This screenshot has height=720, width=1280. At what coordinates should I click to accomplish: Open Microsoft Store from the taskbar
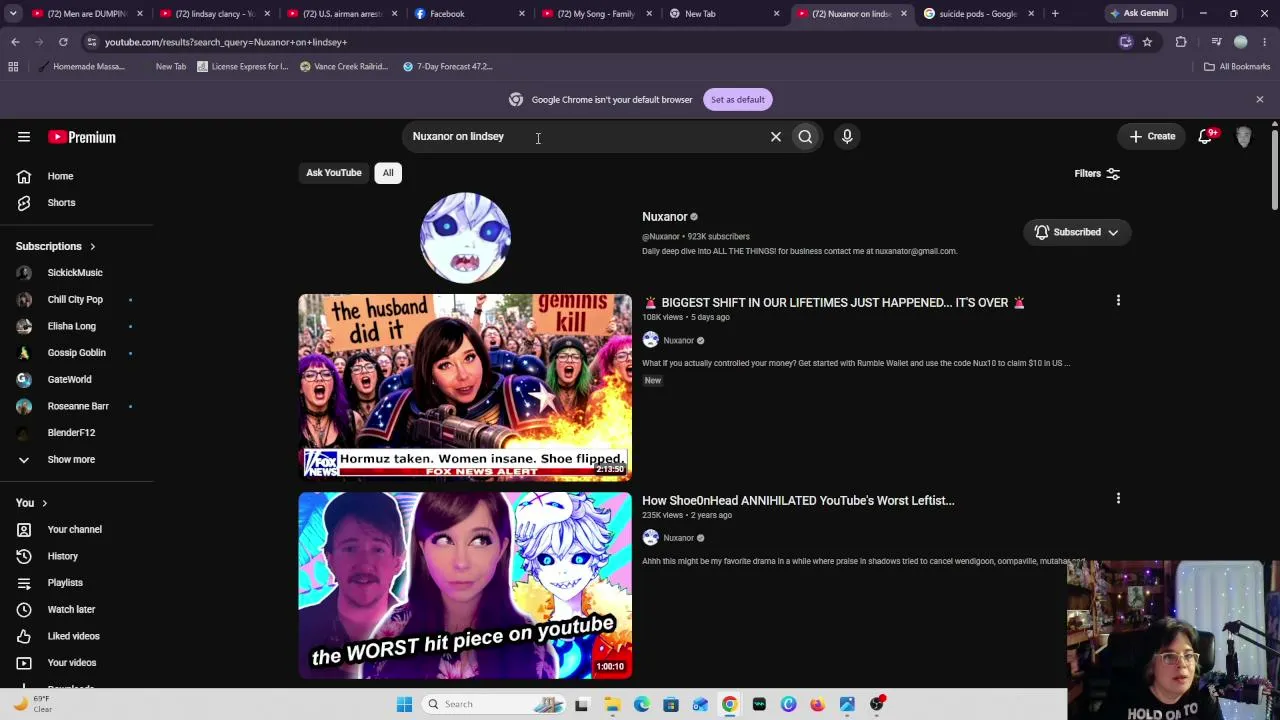[671, 704]
